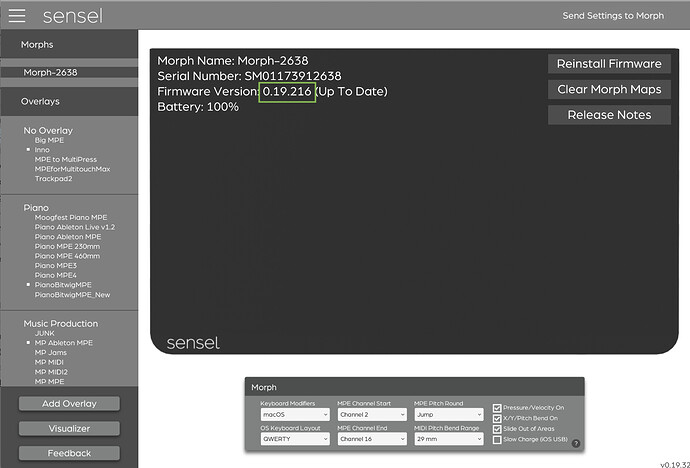Select MPE to MultiPress map
The width and height of the screenshot is (690, 468).
tap(66, 160)
